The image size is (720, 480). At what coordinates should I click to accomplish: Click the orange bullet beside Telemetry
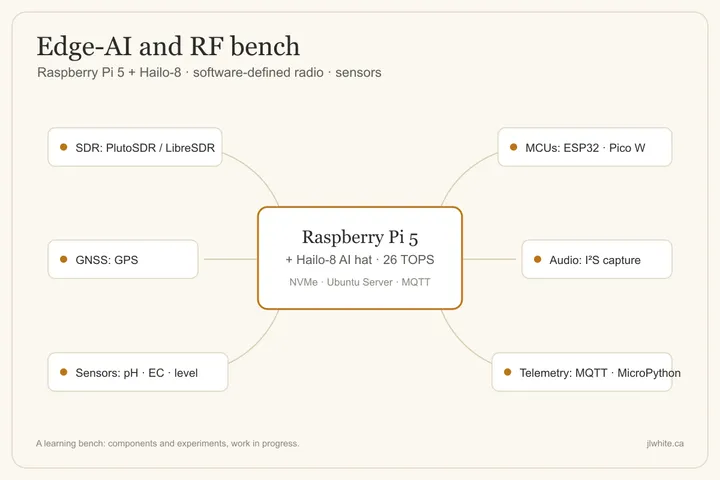507,372
